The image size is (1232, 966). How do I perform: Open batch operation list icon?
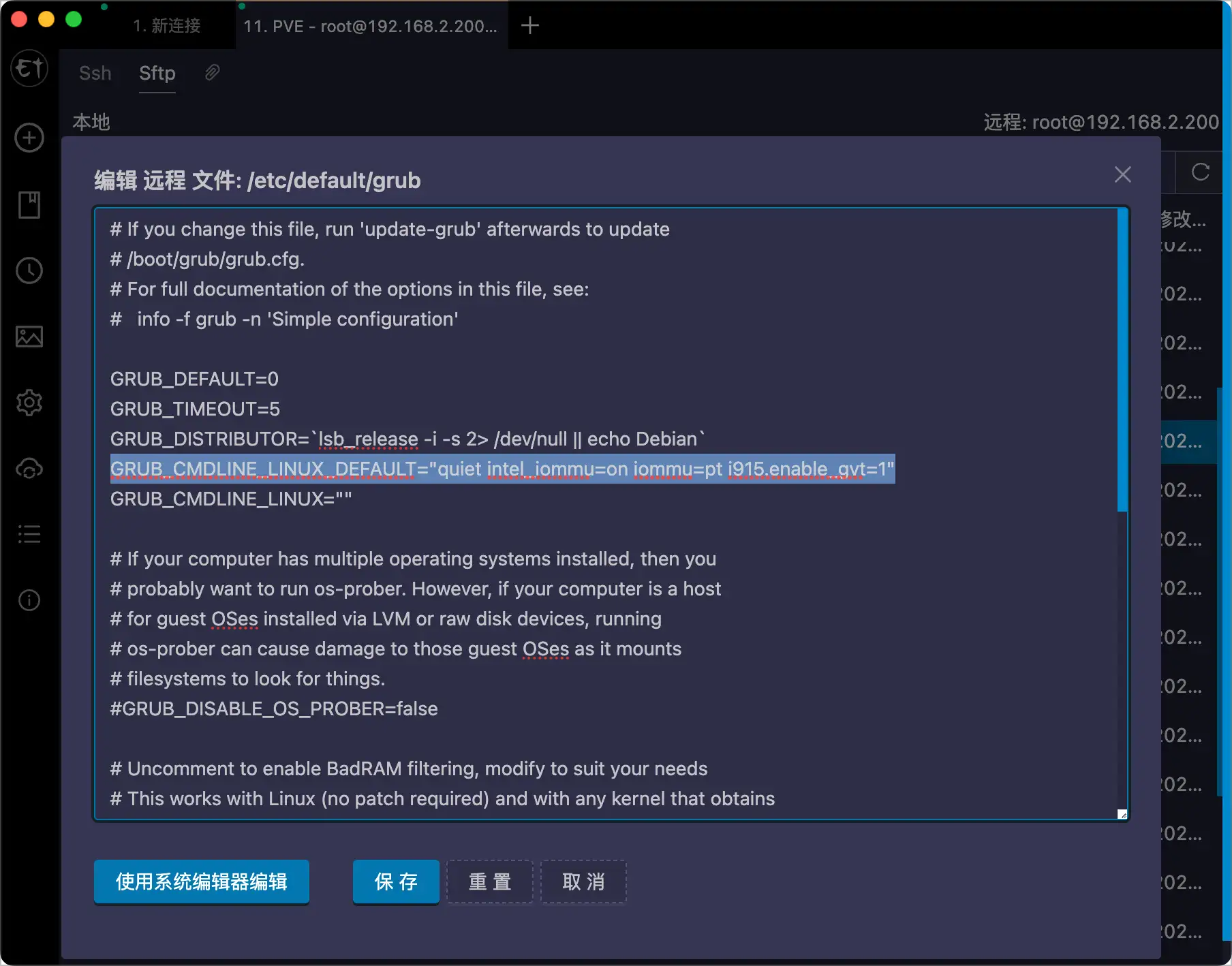click(x=29, y=534)
